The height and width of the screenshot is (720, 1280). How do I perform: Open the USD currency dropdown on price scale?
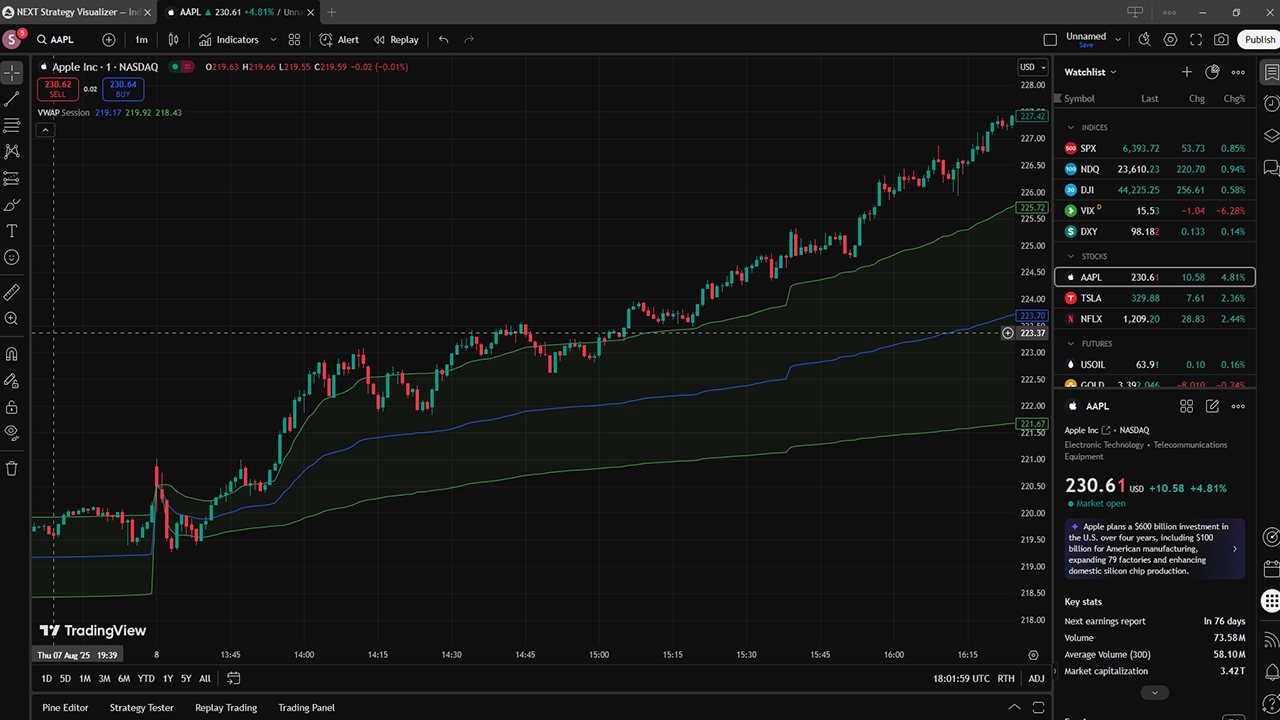click(x=1030, y=67)
